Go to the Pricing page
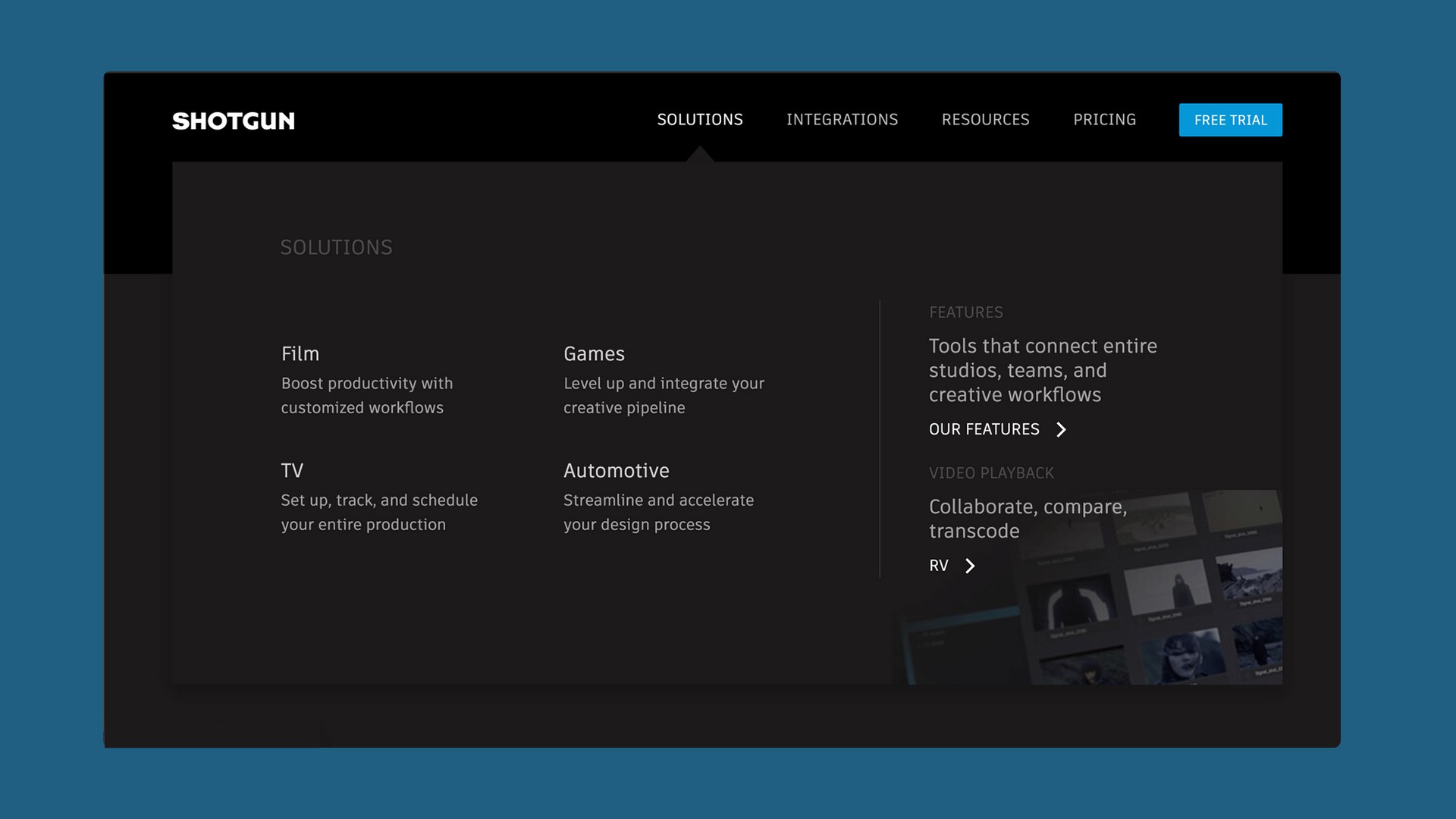 pyautogui.click(x=1104, y=120)
